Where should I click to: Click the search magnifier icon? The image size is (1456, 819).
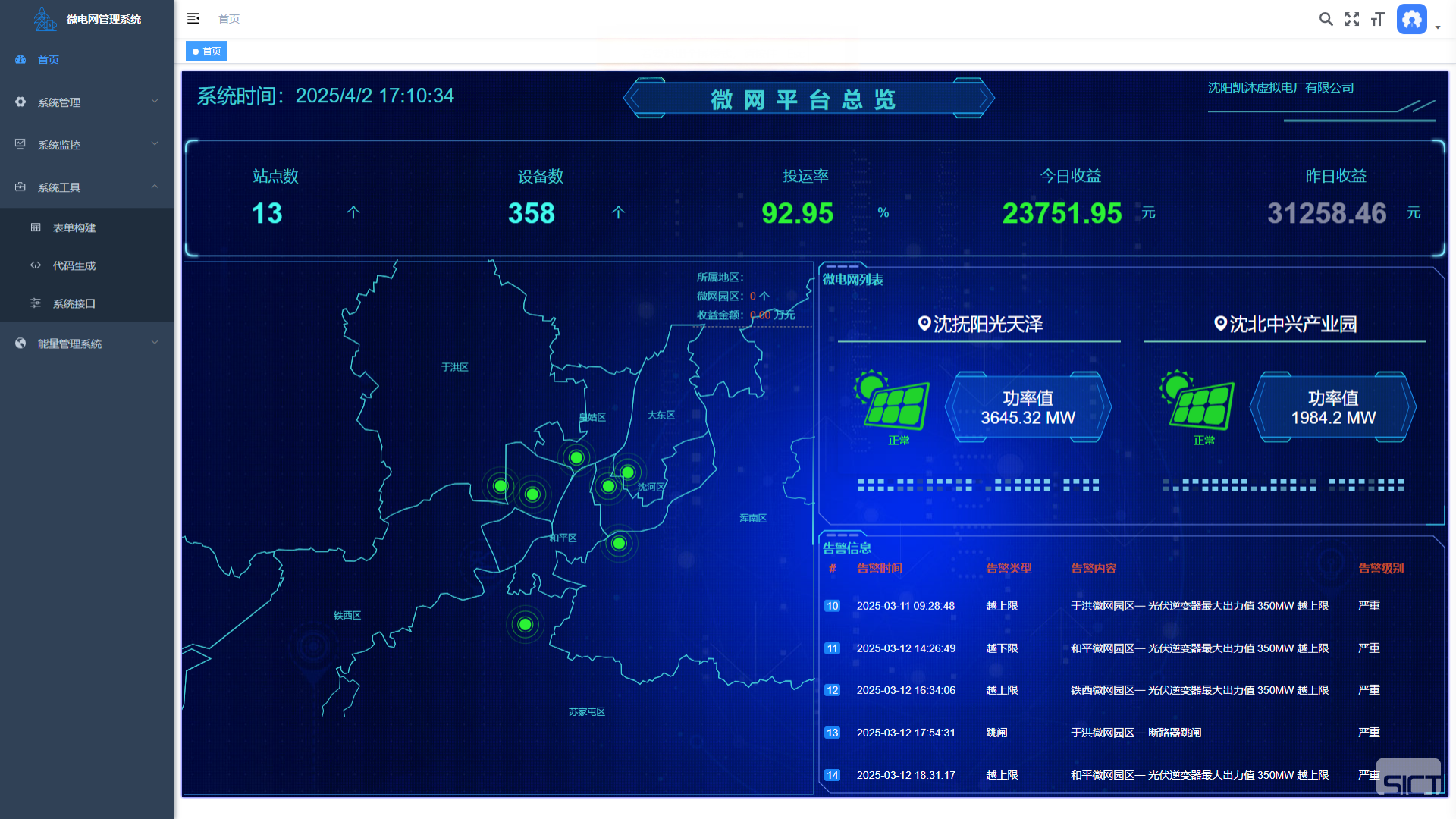click(x=1326, y=19)
